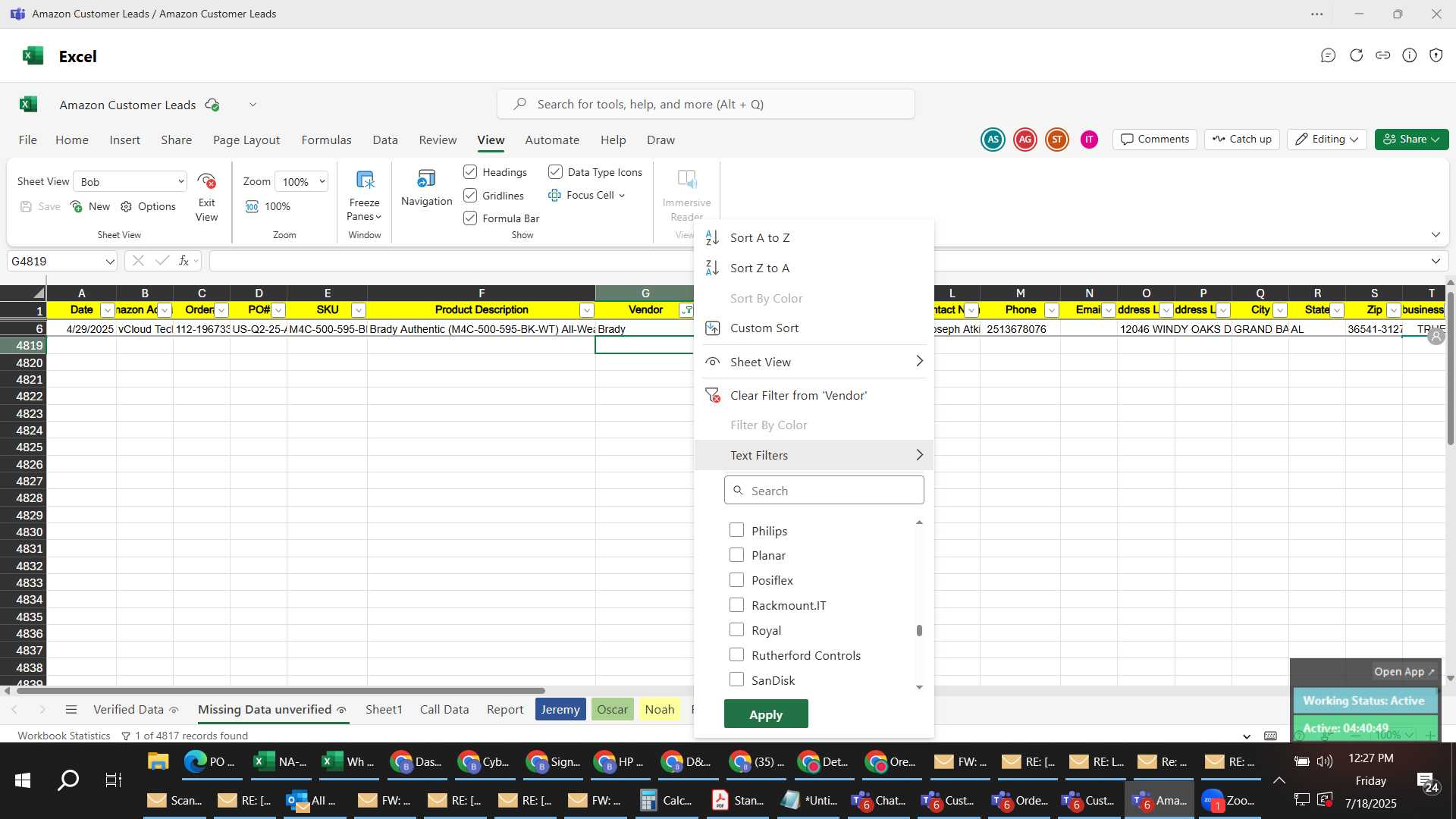The image size is (1456, 819).
Task: Open Windows Start menu
Action: pyautogui.click(x=23, y=780)
